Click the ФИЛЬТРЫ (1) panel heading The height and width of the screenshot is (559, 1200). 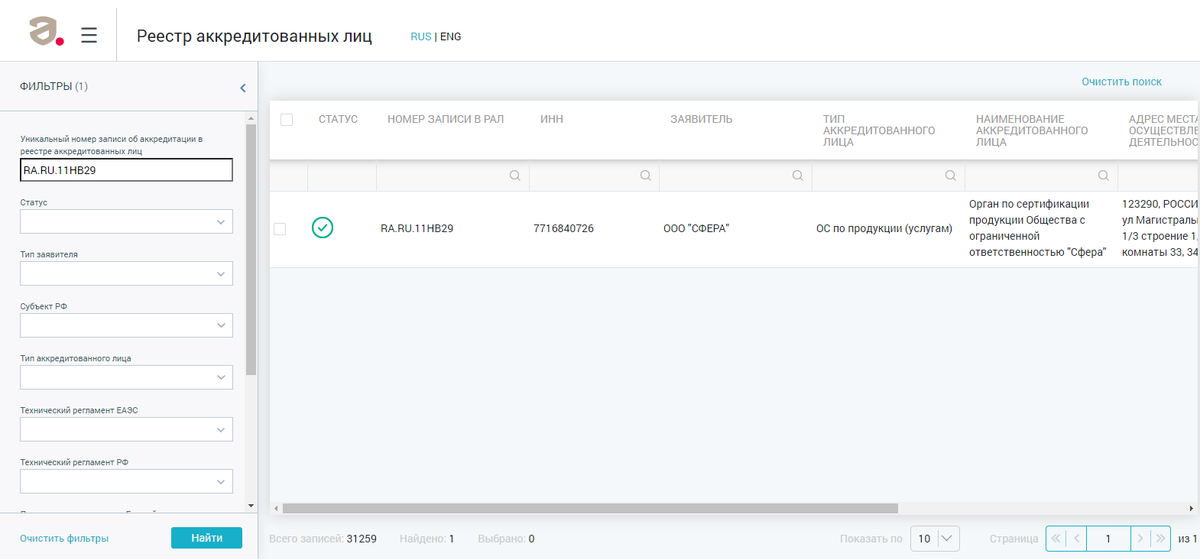[x=54, y=87]
